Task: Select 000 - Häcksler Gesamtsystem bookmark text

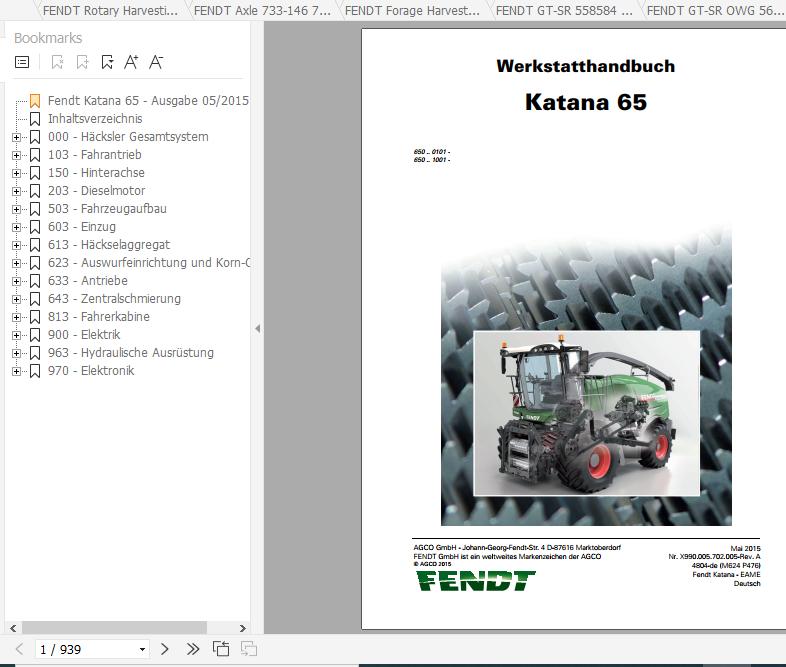Action: [x=128, y=137]
